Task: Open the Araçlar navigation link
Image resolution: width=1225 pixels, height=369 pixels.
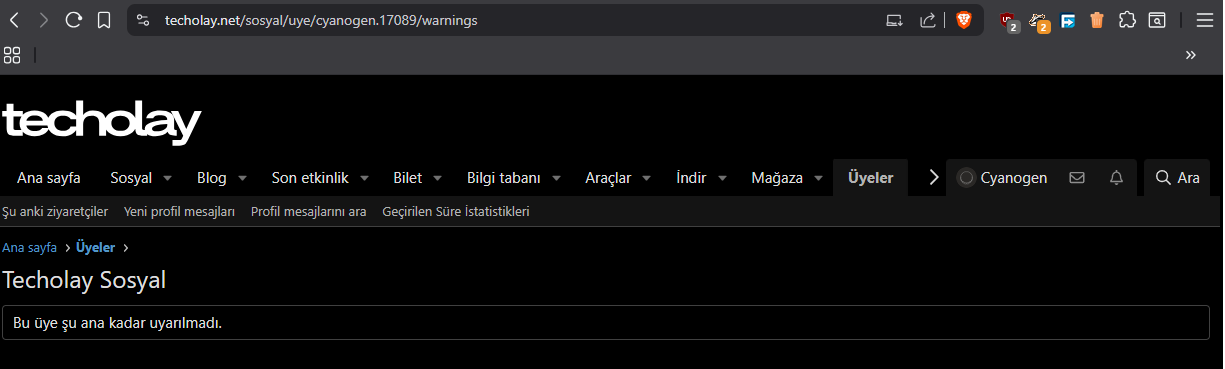Action: tap(608, 178)
